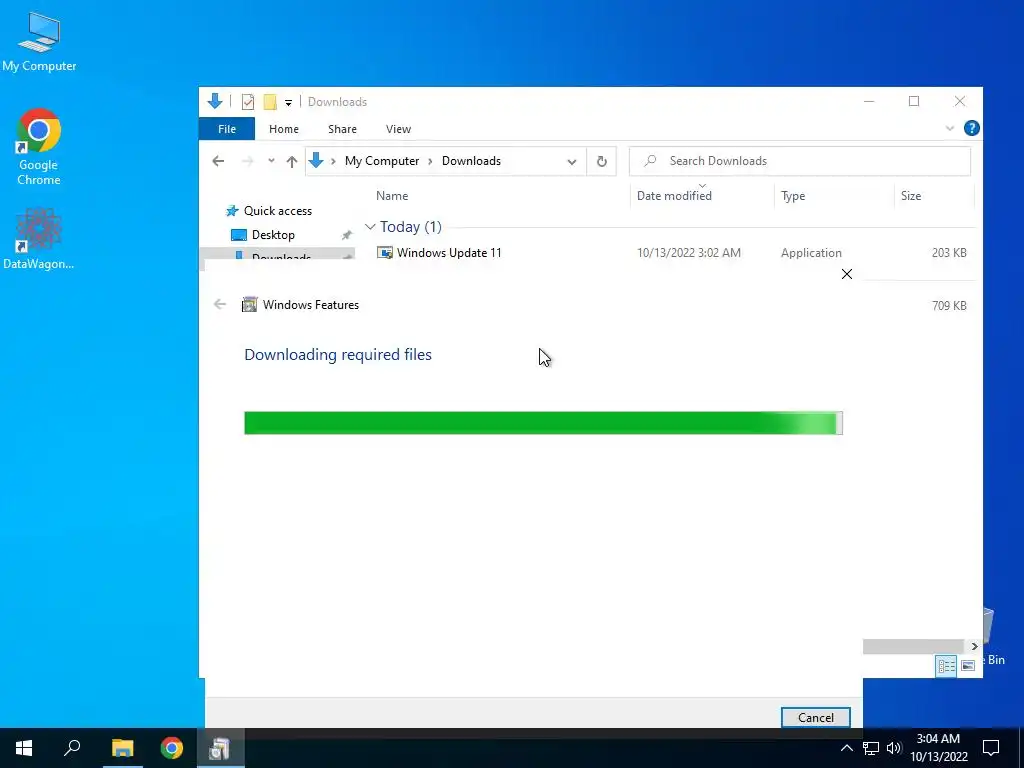Open recent locations dropdown
The height and width of the screenshot is (768, 1024).
271,161
